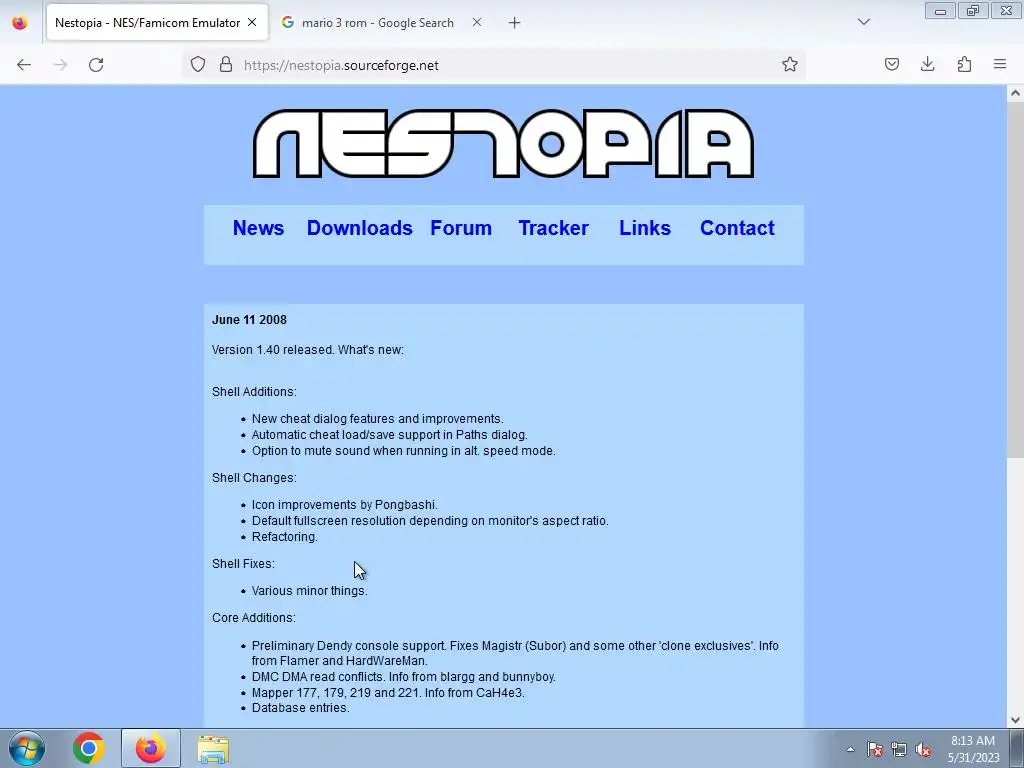Open the Firefox View icon
This screenshot has width=1024, height=768.
click(x=20, y=23)
